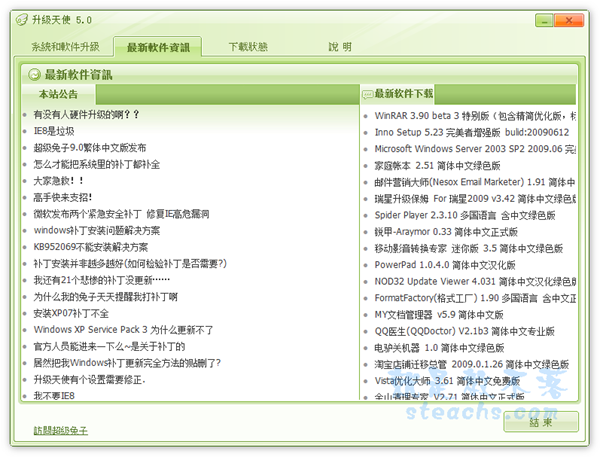Open KB952069不能安装解决方案 post
Image resolution: width=600 pixels, height=457 pixels.
(x=91, y=247)
